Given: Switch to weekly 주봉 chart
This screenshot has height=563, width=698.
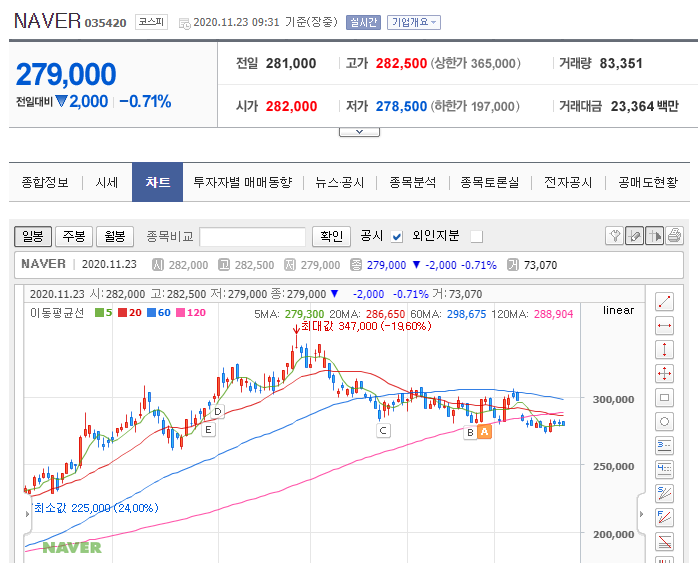Looking at the screenshot, I should pyautogui.click(x=74, y=236).
